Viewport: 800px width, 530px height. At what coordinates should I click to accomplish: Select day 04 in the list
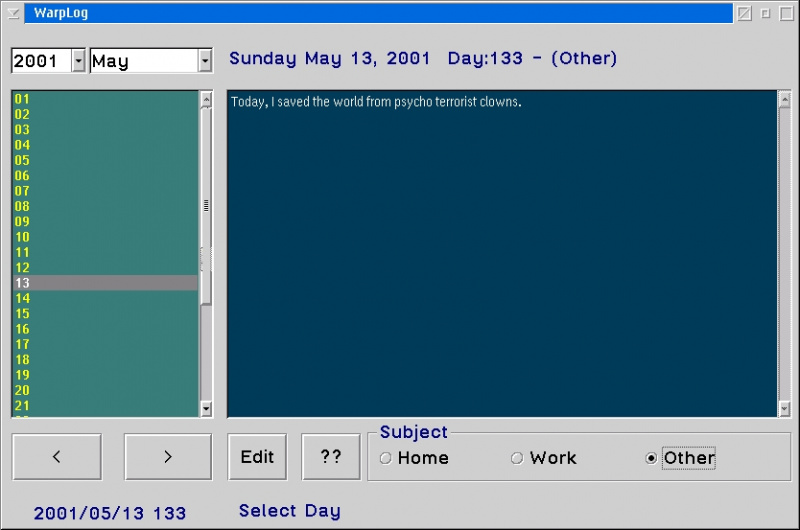[x=105, y=145]
